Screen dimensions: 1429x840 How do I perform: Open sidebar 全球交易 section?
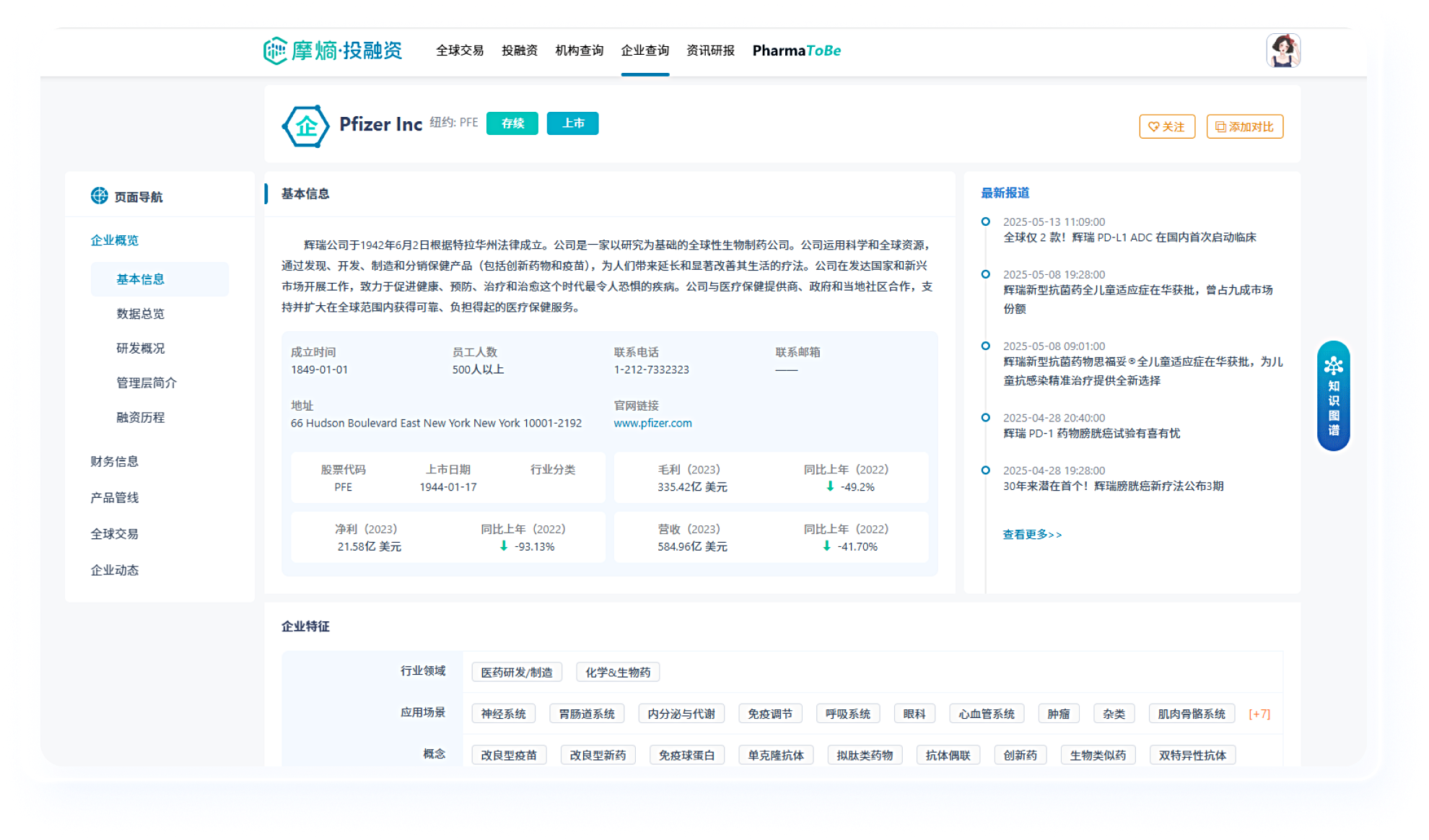(115, 534)
